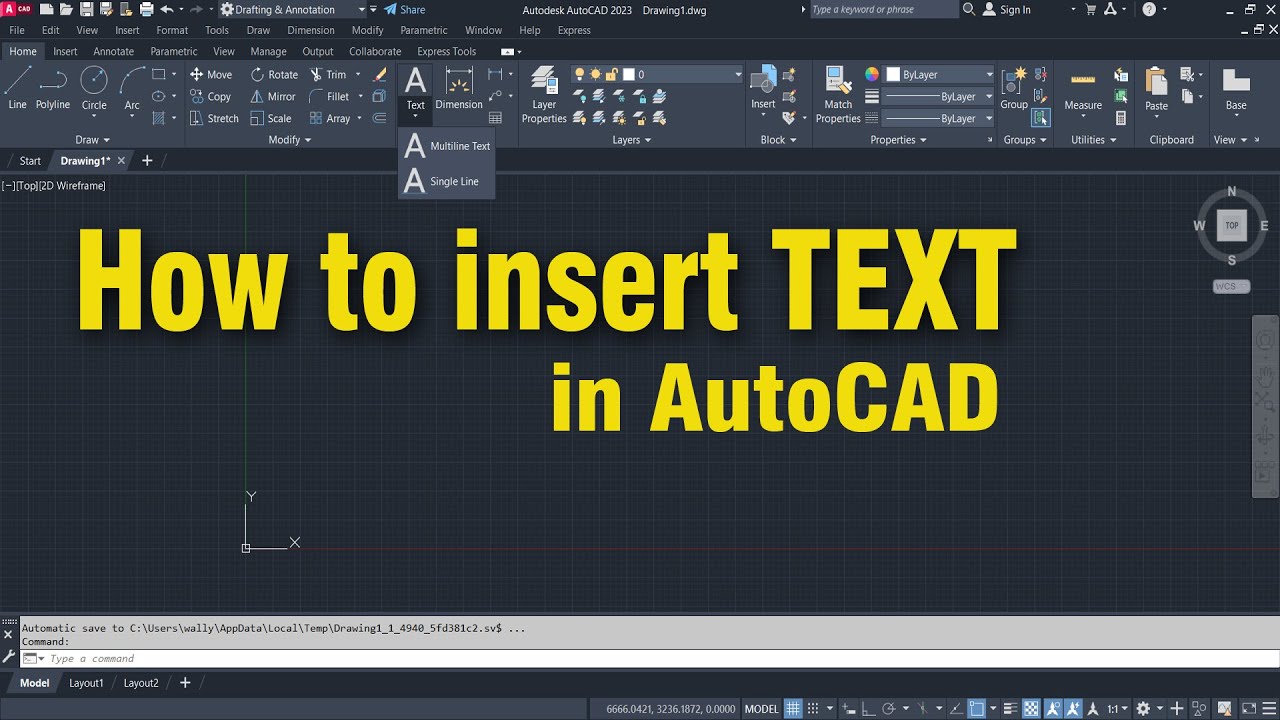Click Match Properties
Screen dimensions: 1280x720
838,94
